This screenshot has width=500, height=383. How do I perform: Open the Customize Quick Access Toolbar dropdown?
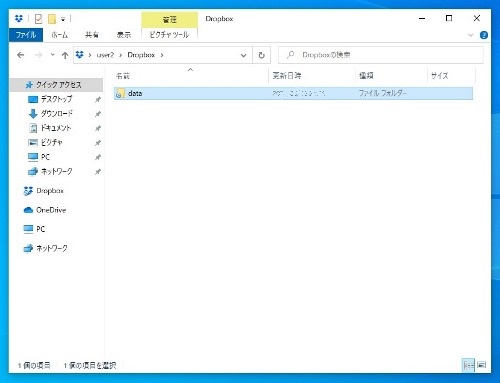click(63, 19)
